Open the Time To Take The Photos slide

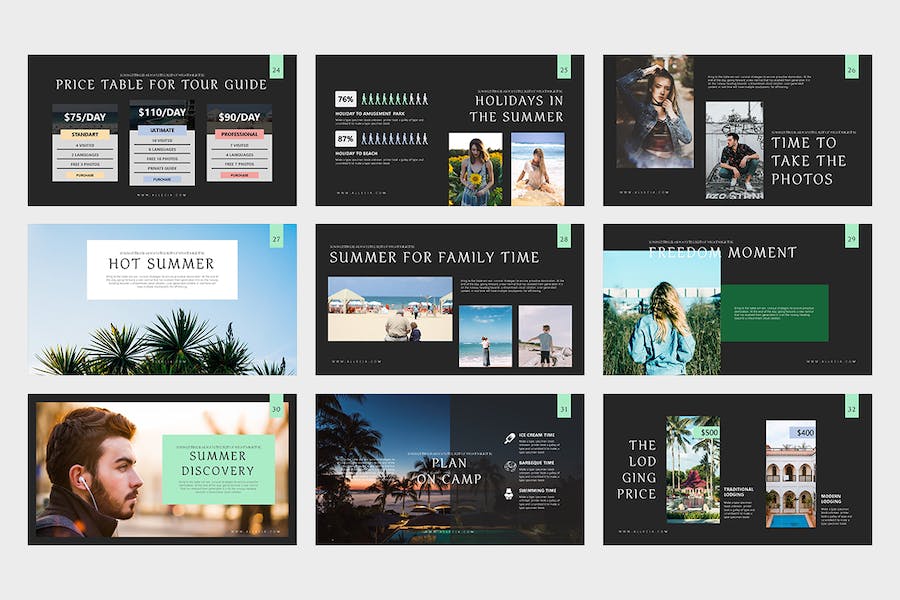[x=738, y=130]
